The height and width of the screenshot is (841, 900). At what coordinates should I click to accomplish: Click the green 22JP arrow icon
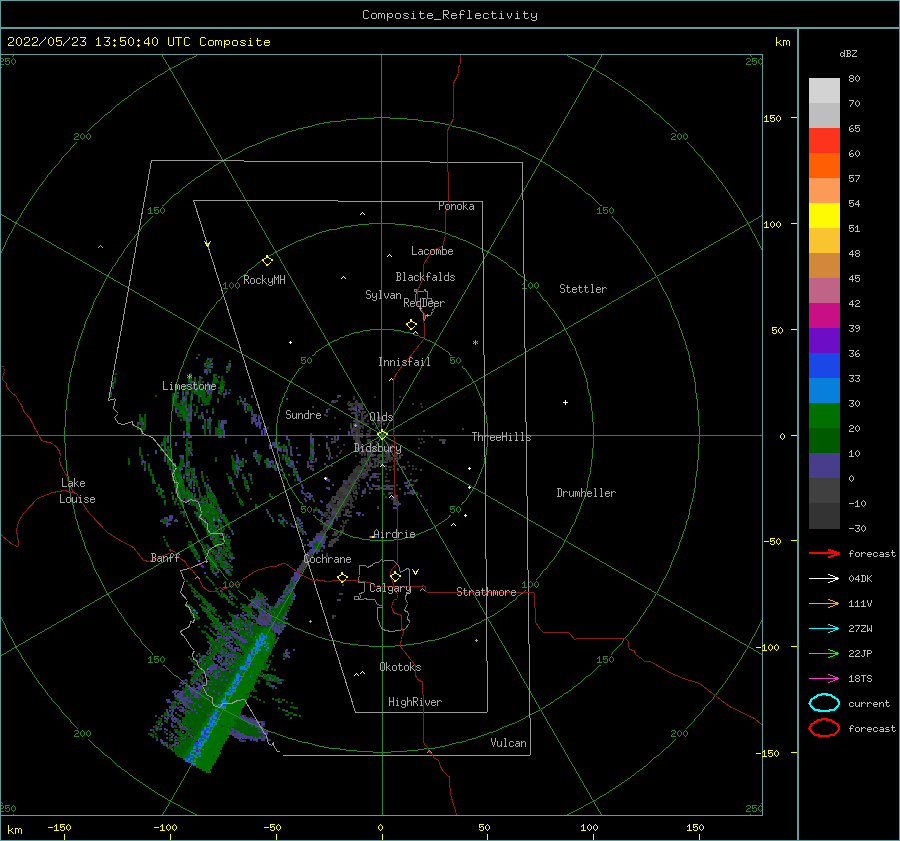824,653
